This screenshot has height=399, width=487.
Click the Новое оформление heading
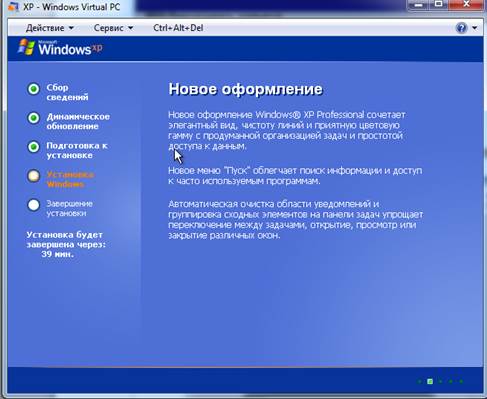pos(246,89)
